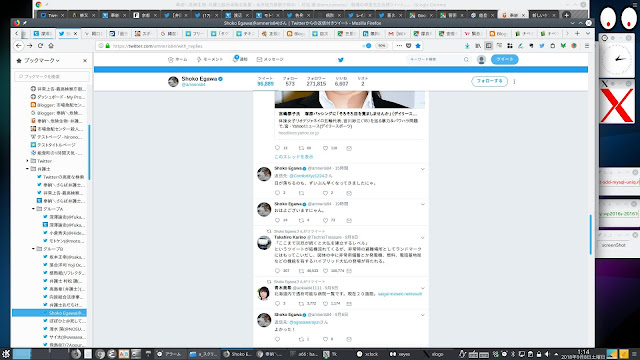
Task: Open xclock in the taskbar
Action: (367, 354)
